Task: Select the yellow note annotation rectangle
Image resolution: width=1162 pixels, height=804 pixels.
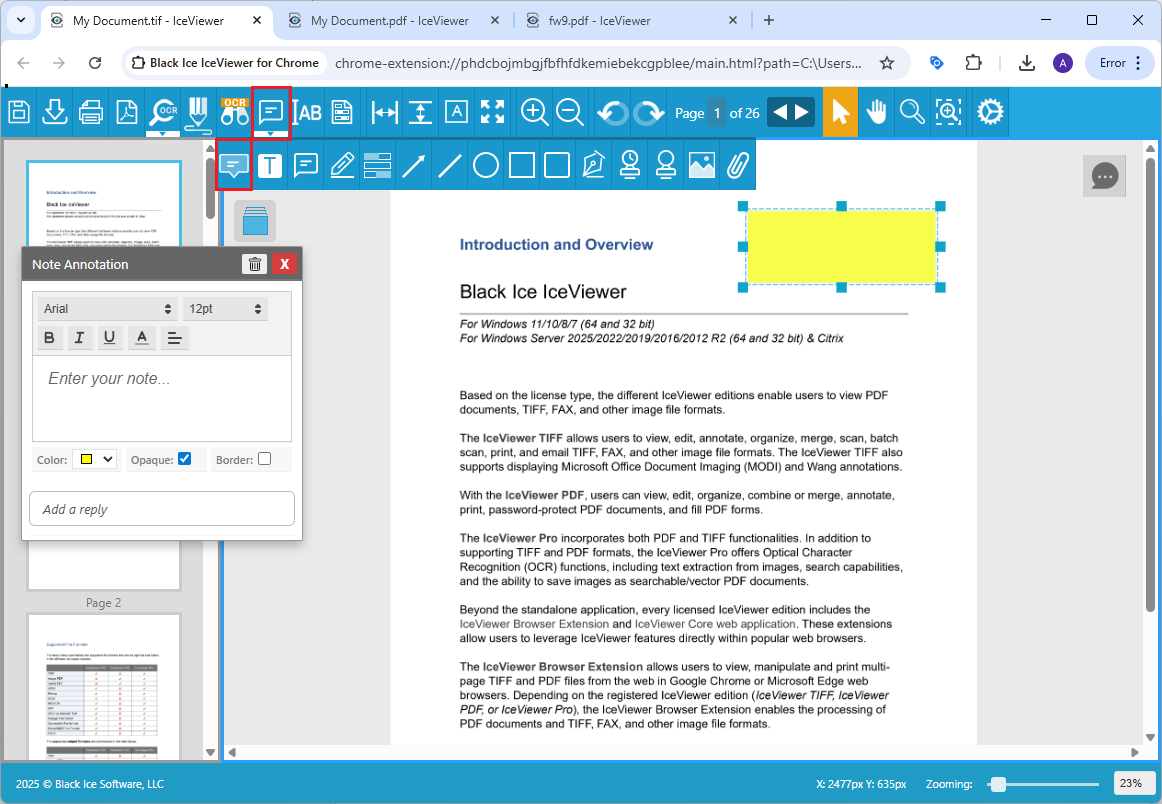Action: coord(841,247)
